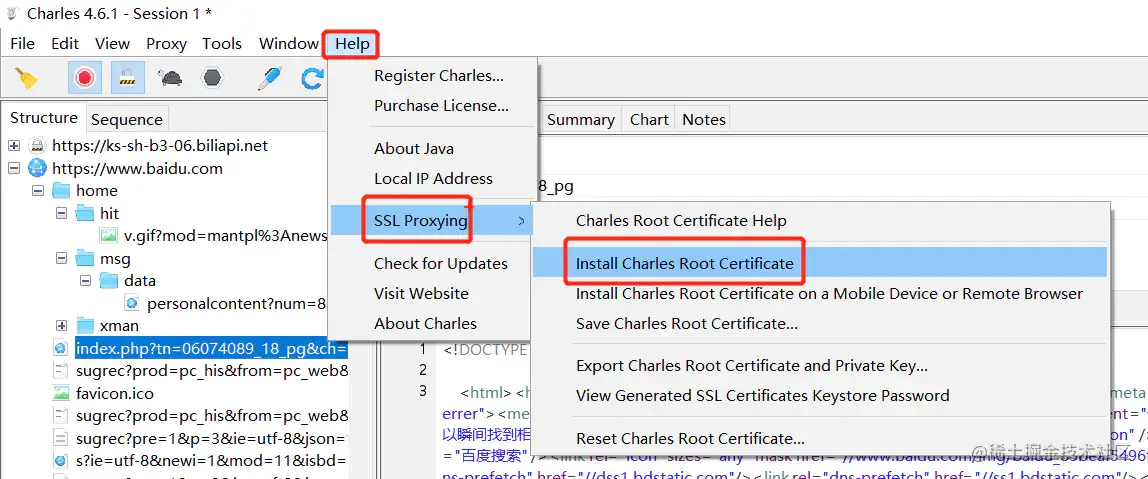The height and width of the screenshot is (479, 1148).
Task: Toggle the hexagon Breakpoints icon
Action: (x=212, y=78)
